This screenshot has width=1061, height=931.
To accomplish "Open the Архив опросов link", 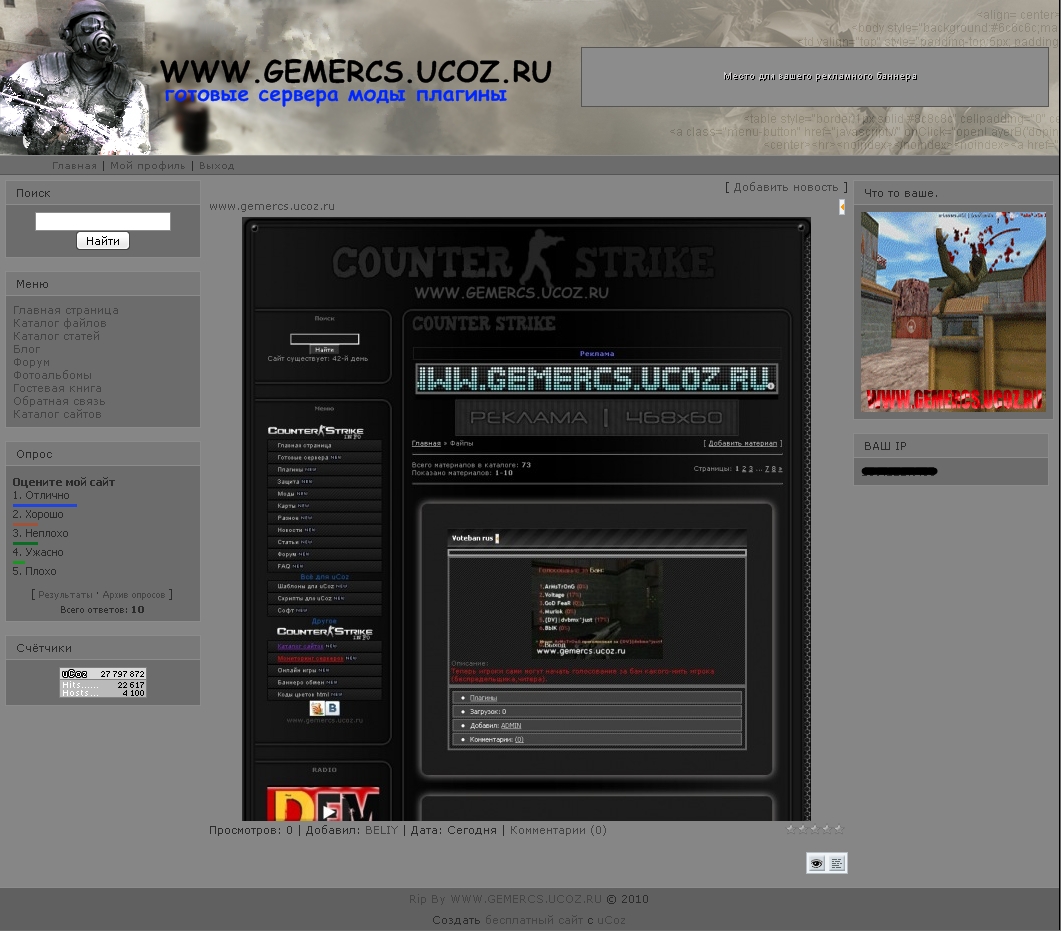I will (133, 595).
